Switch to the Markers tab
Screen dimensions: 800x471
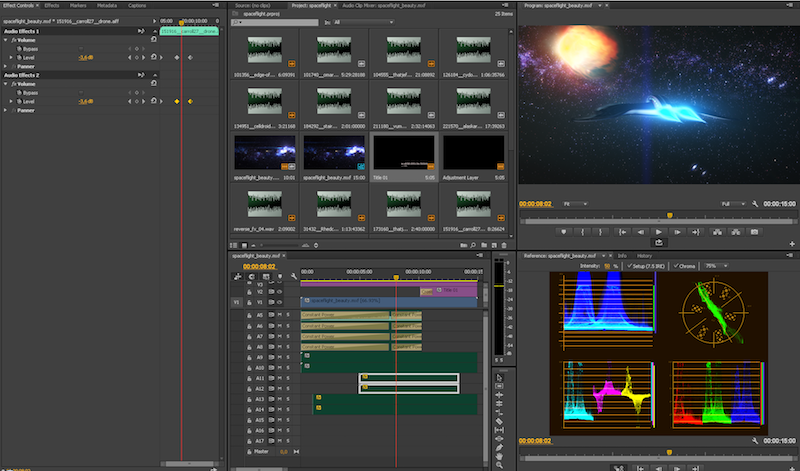pos(78,5)
